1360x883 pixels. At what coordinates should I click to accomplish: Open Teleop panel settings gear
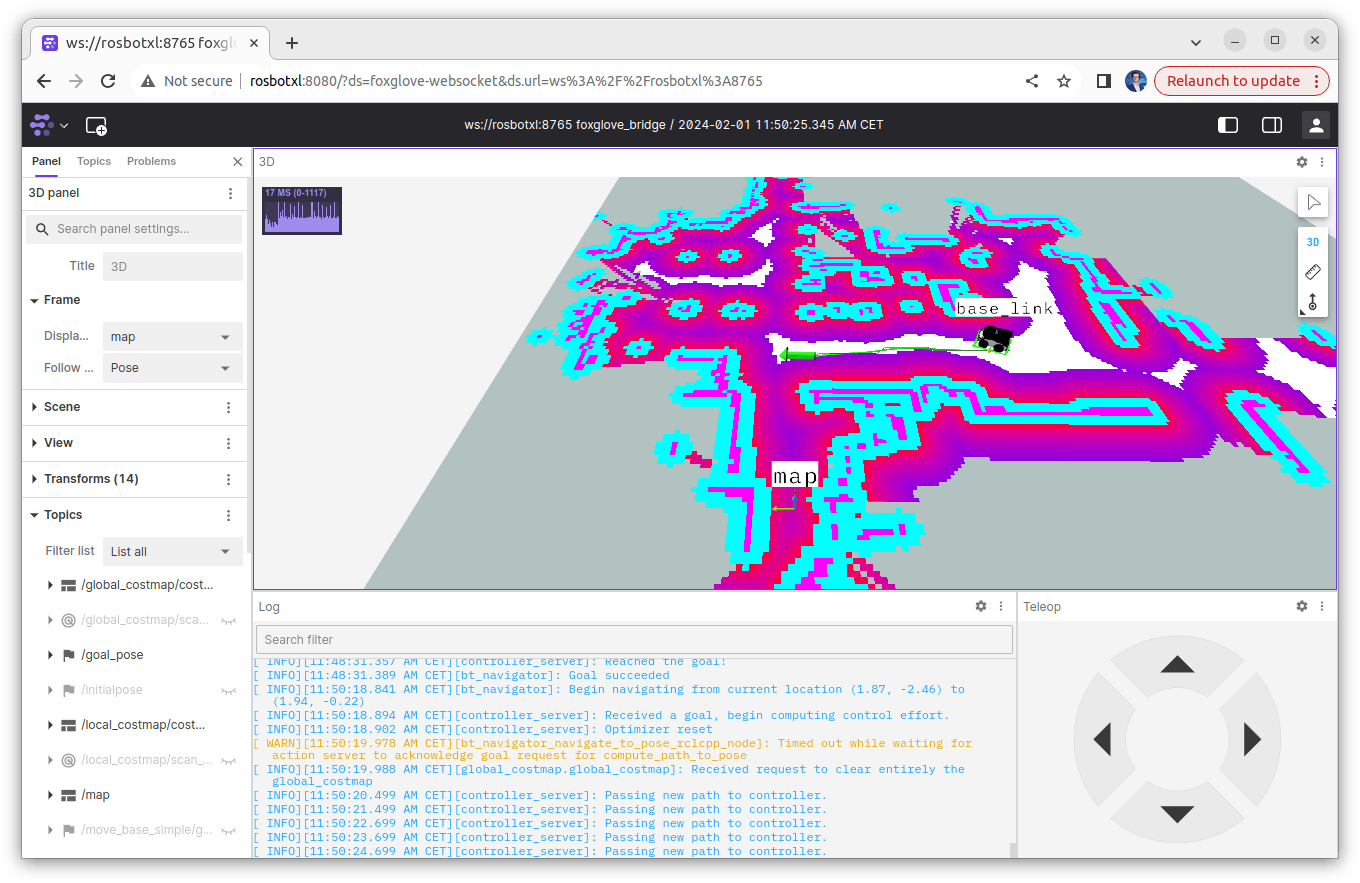pos(1302,606)
